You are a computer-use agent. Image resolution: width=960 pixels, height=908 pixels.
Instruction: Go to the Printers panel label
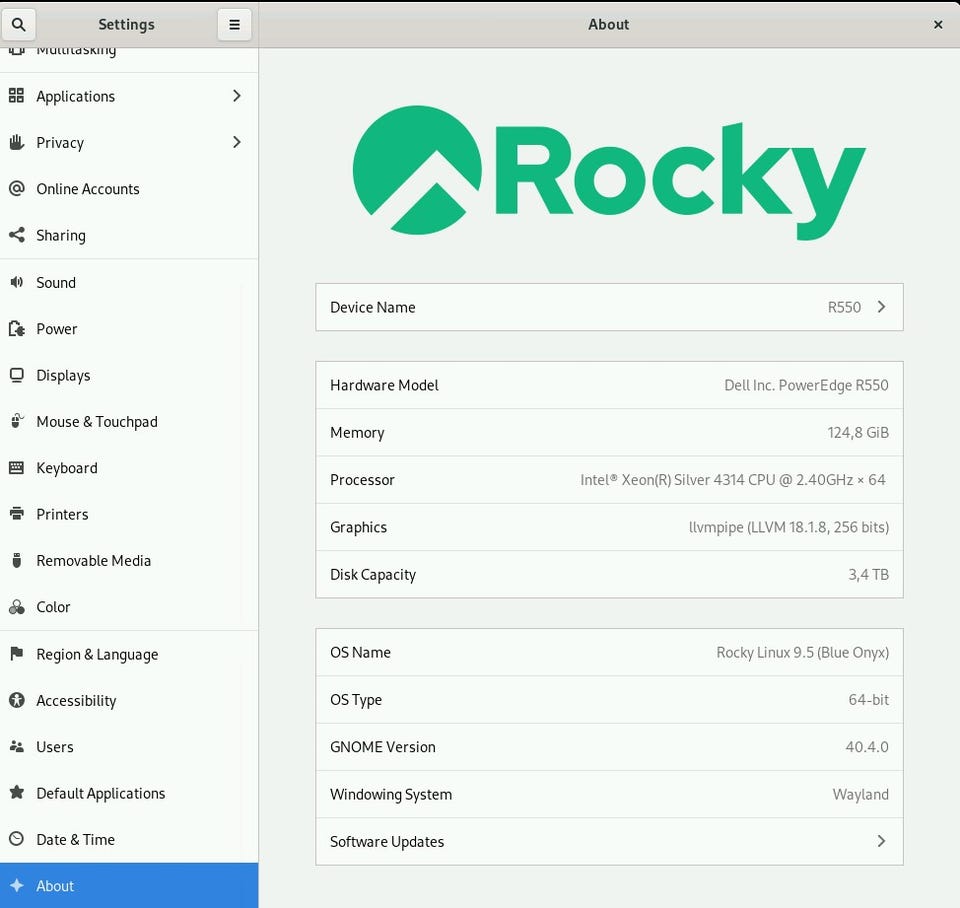62,514
